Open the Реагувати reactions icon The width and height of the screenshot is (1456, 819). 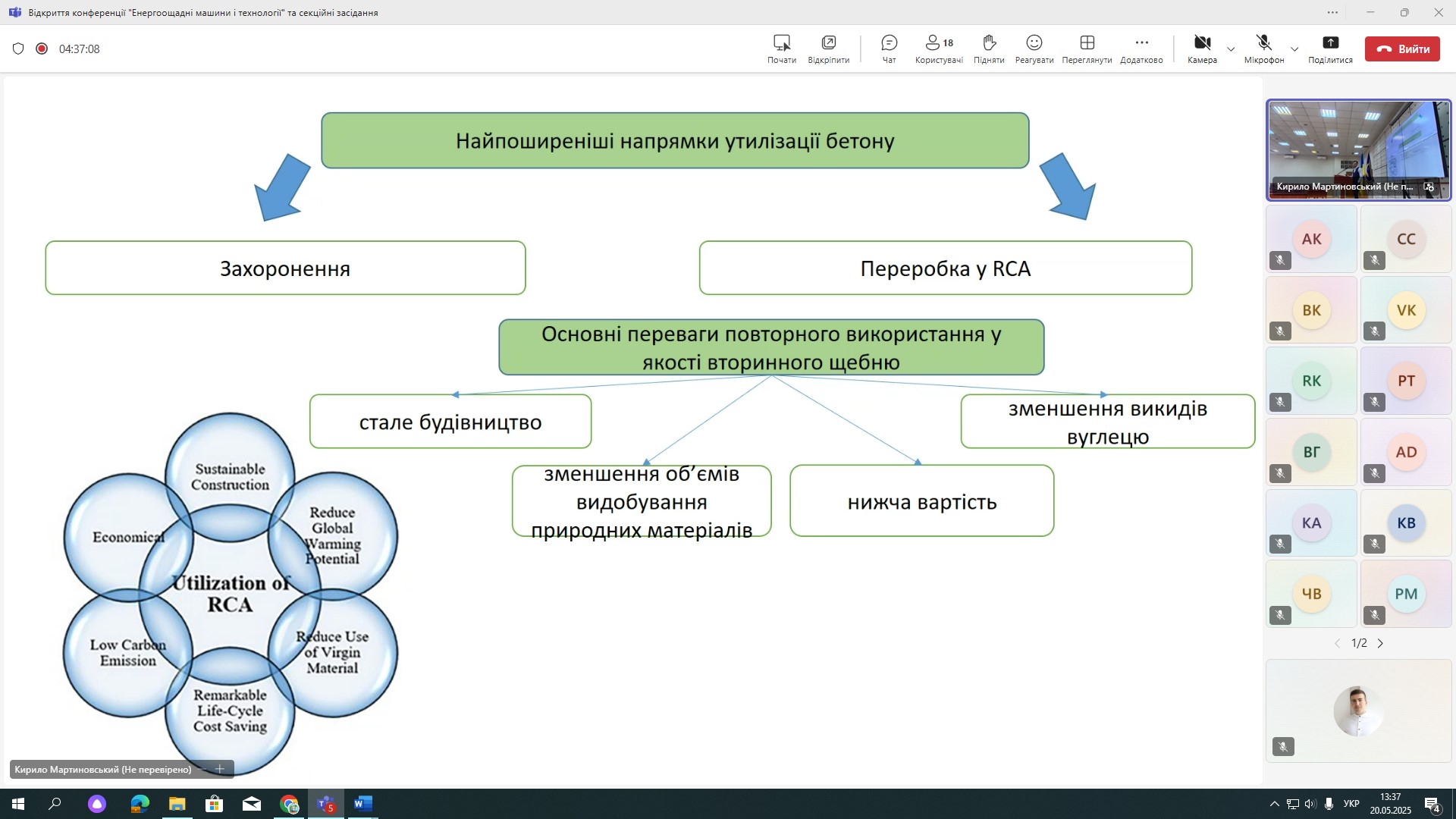pyautogui.click(x=1034, y=43)
